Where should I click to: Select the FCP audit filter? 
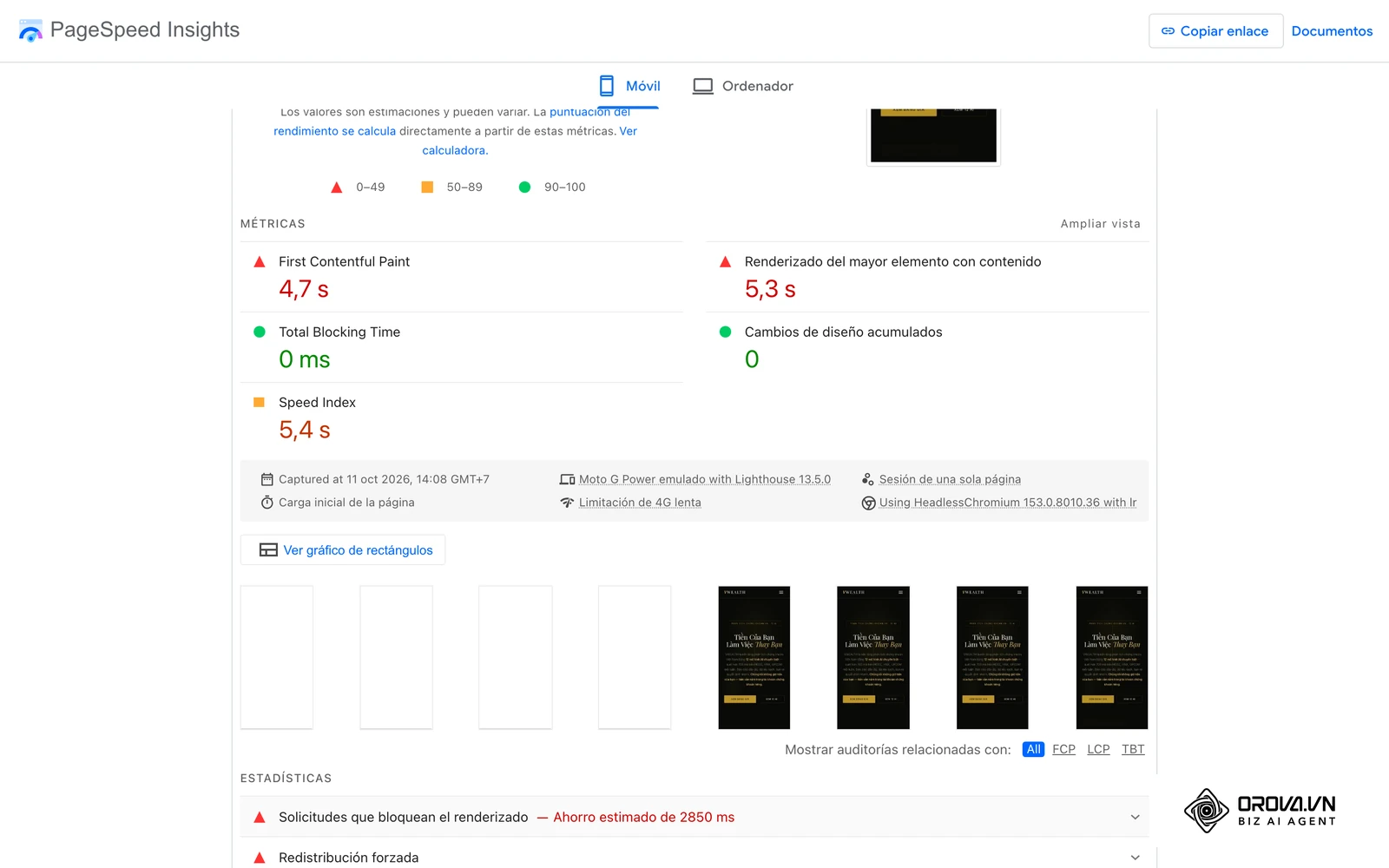pyautogui.click(x=1063, y=749)
